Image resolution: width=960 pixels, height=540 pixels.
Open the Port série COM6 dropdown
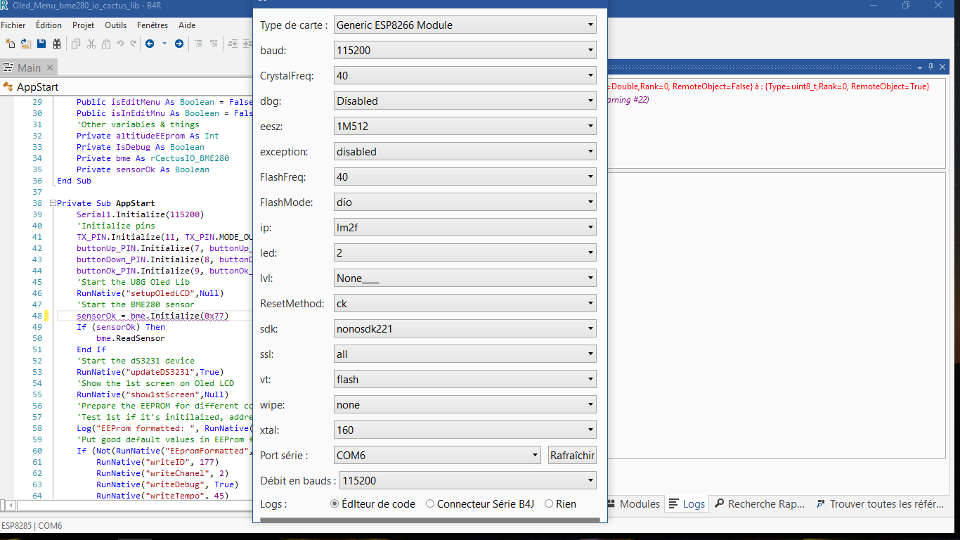point(437,456)
